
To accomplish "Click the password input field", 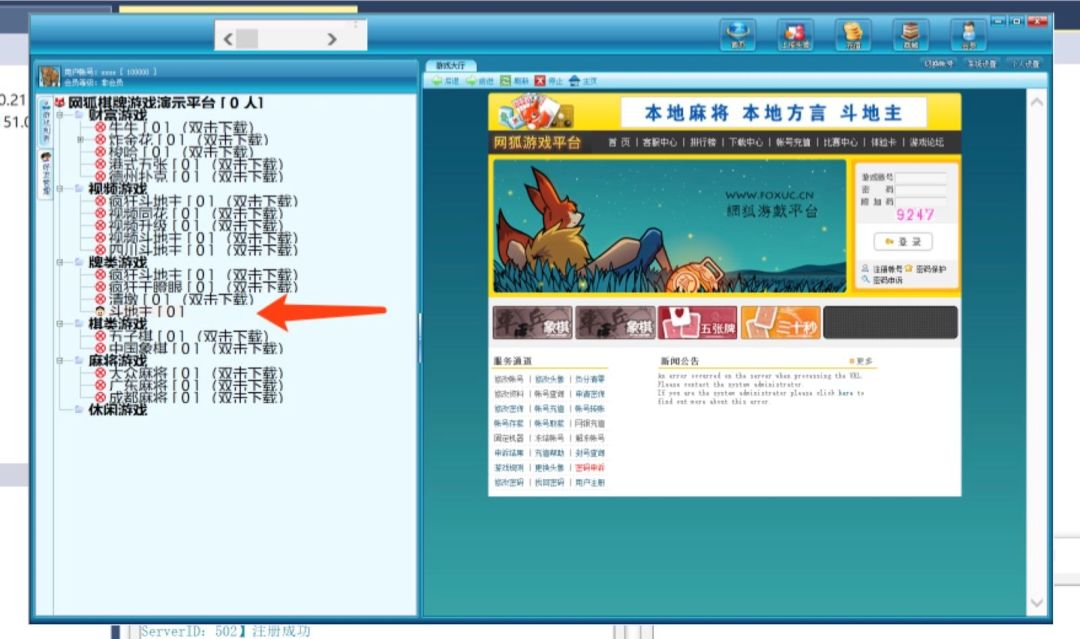I will tap(921, 189).
